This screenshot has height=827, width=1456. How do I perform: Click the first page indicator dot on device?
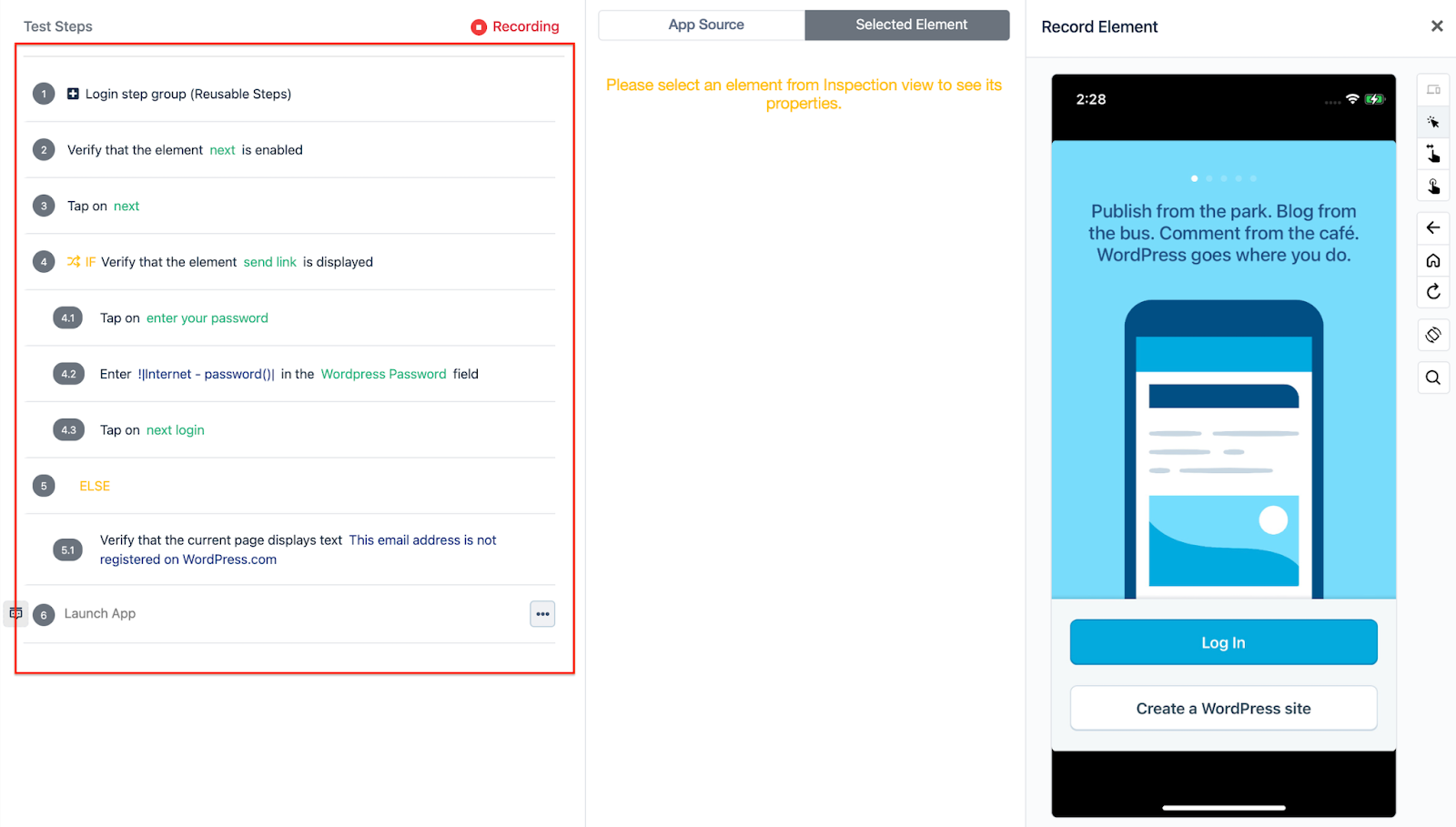tap(1194, 178)
